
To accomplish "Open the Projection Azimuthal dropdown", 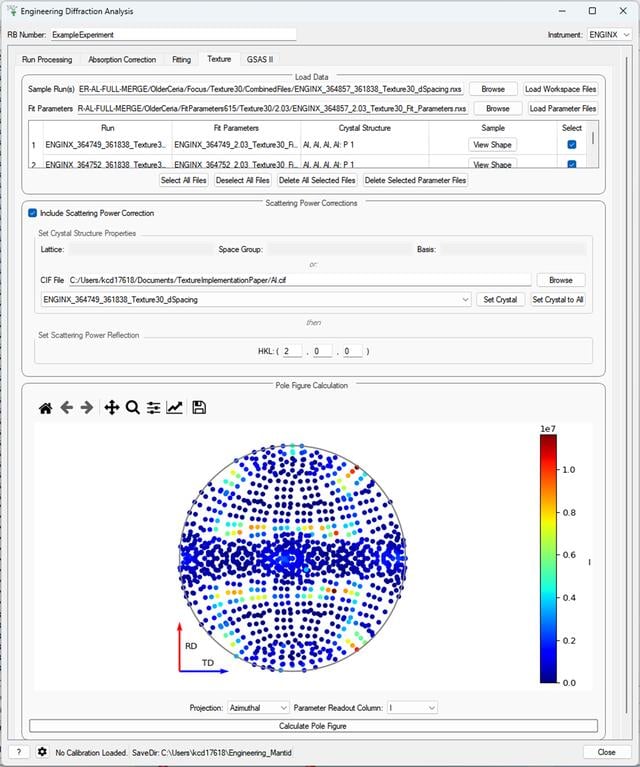I will pos(258,708).
